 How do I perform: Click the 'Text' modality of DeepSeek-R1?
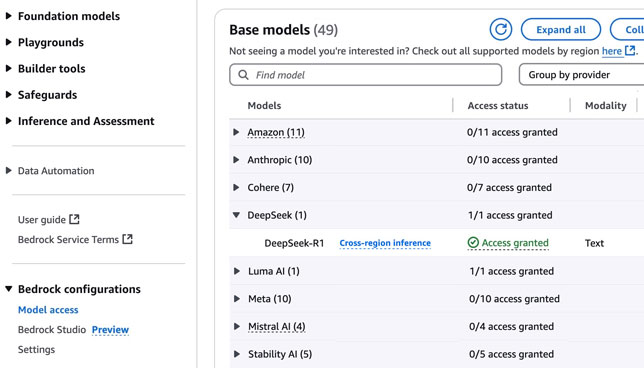[594, 243]
